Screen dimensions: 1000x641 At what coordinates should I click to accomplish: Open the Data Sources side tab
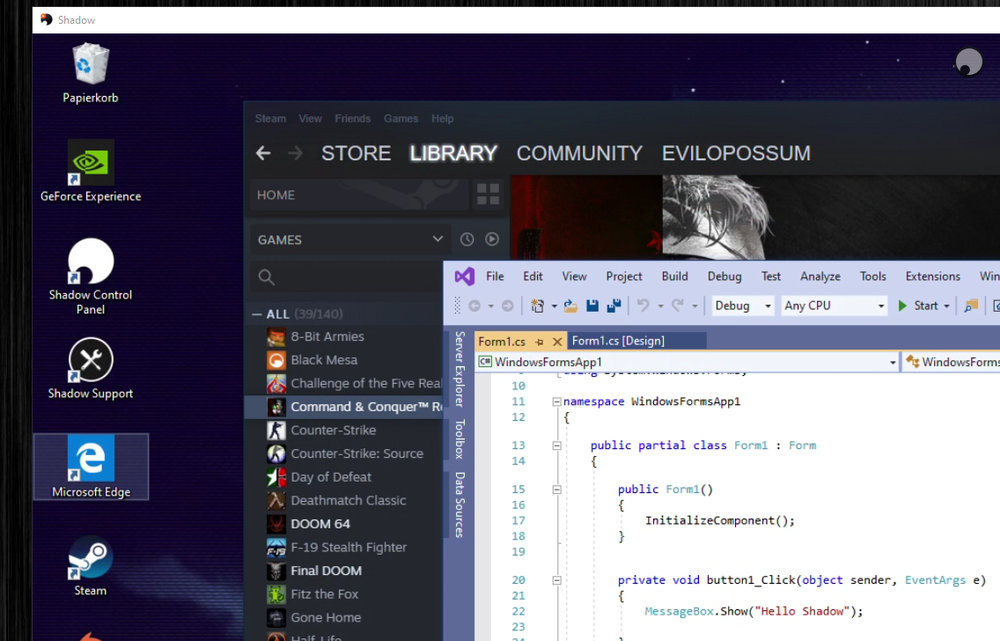(459, 505)
